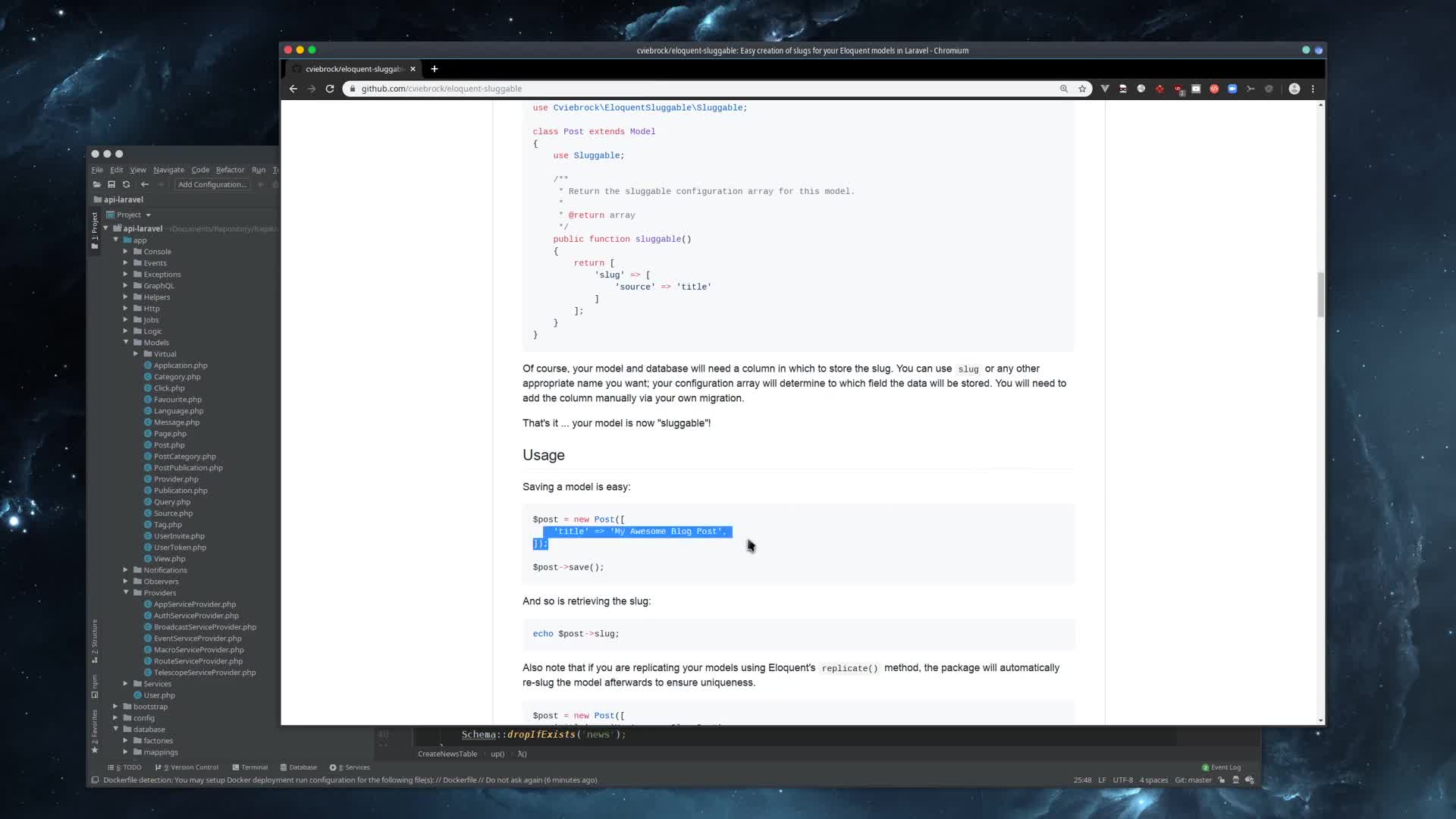Open the Services tool window
Screen dimensions: 1456x819
click(350, 767)
